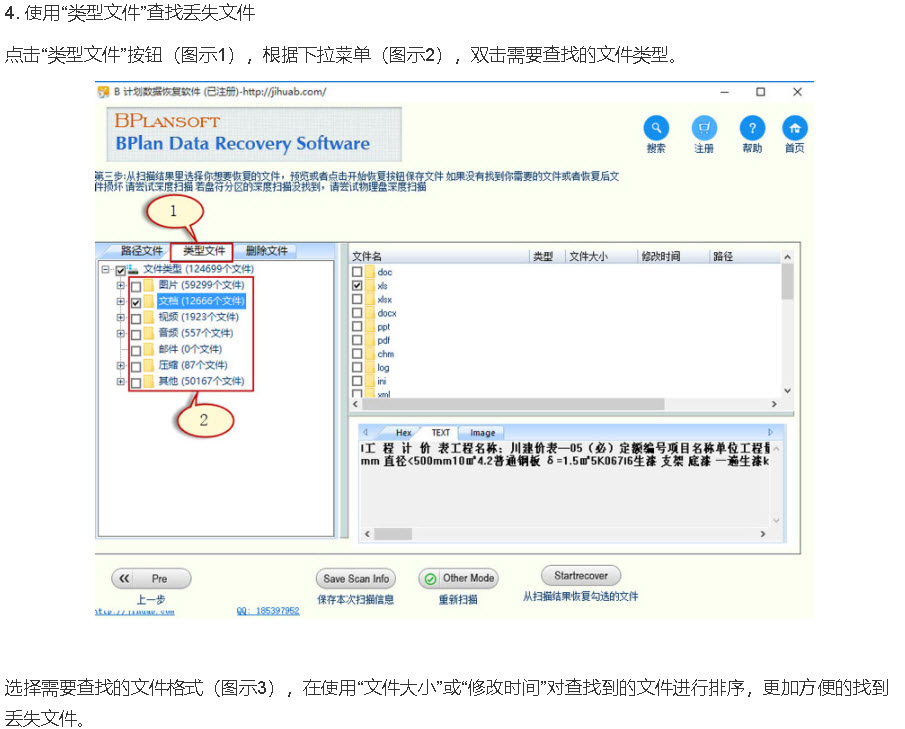Collapse the 文件类型 root tree node
This screenshot has height=729, width=905.
pos(106,270)
